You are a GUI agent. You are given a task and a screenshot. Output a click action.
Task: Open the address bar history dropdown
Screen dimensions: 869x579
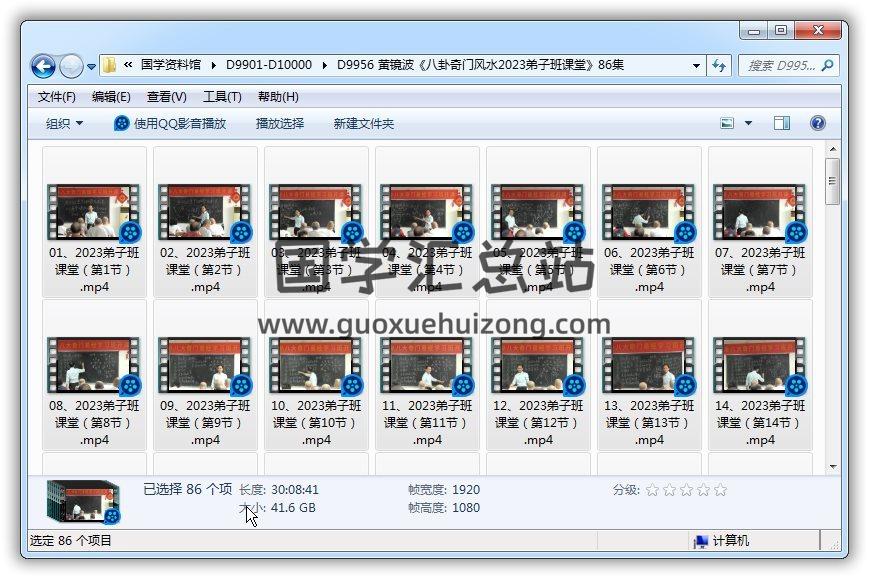(x=697, y=66)
